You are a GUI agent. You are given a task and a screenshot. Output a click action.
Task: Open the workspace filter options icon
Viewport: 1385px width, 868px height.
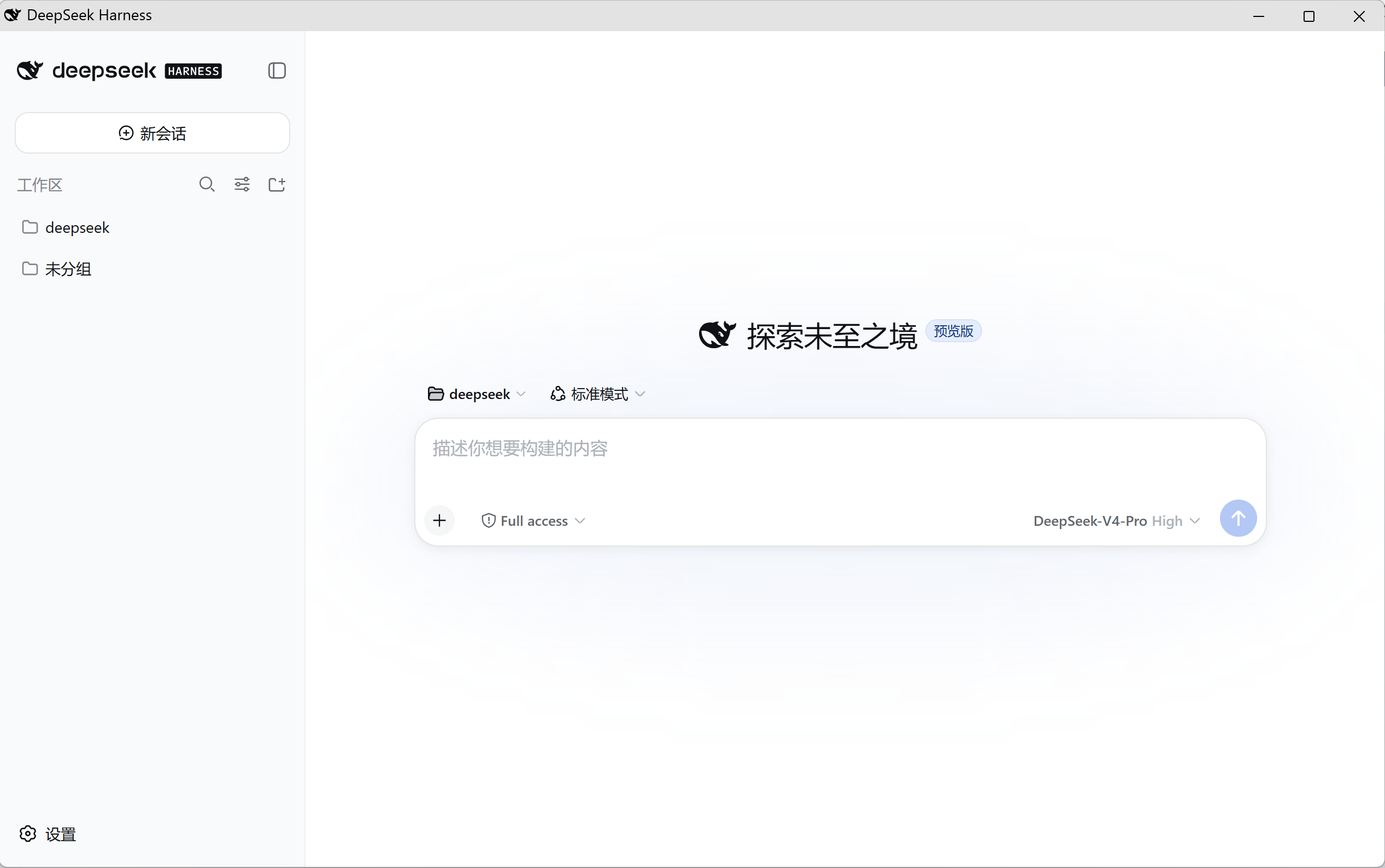pyautogui.click(x=242, y=184)
